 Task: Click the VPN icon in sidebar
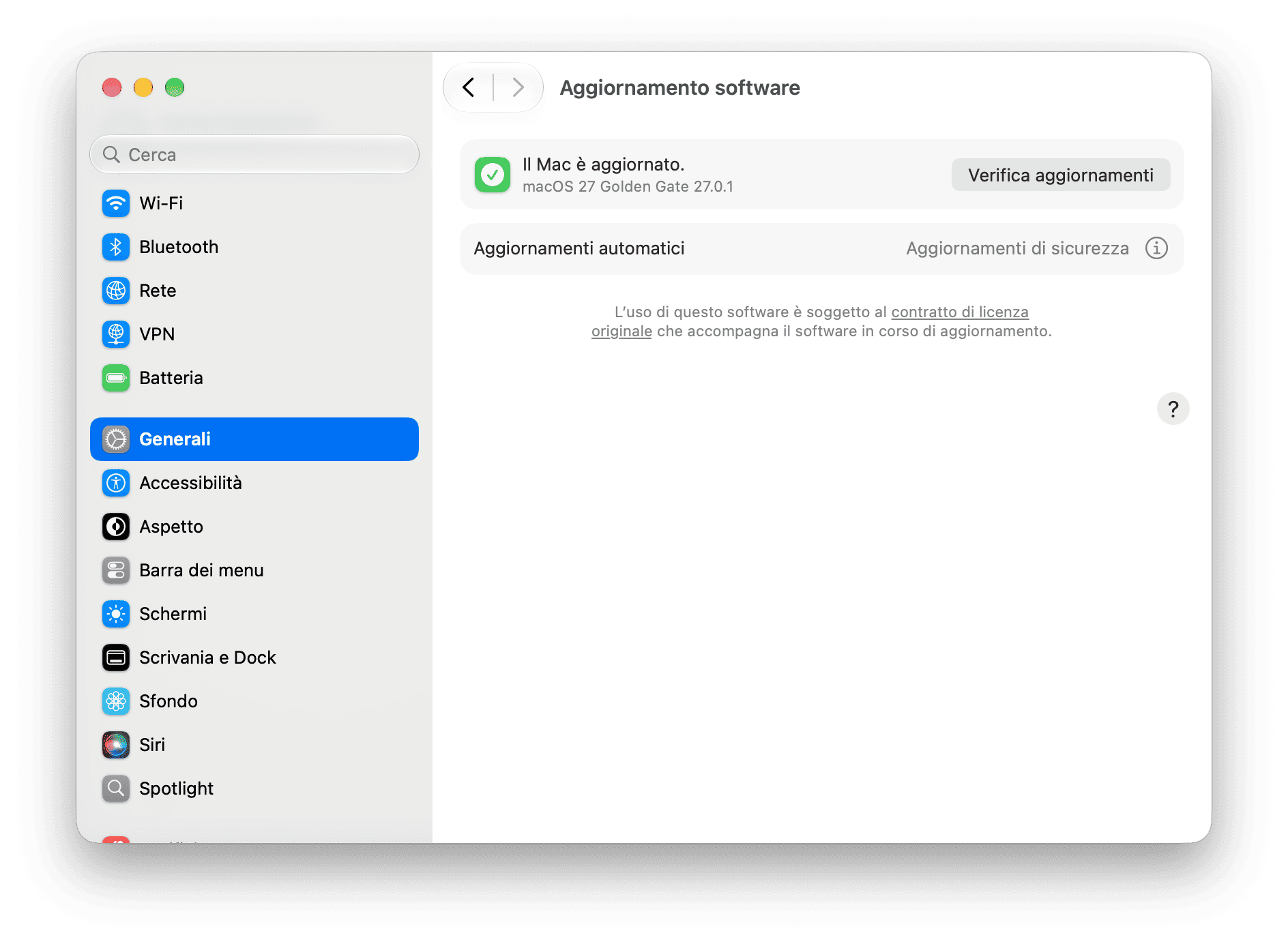pos(116,334)
